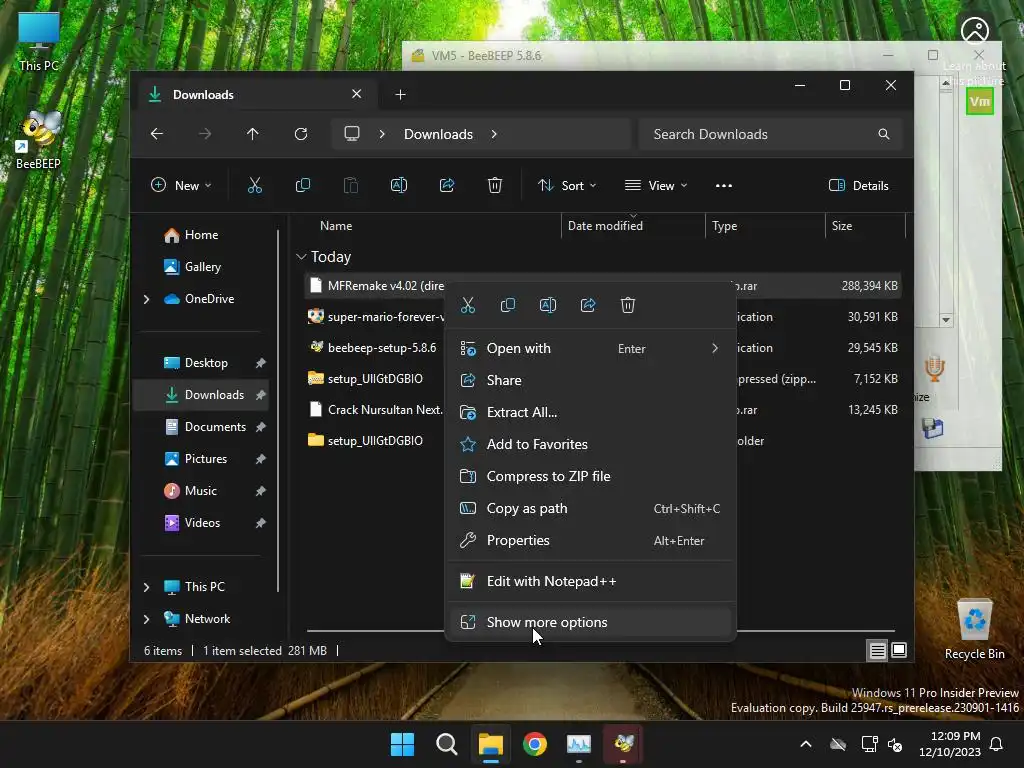Open Gallery in navigation pane
This screenshot has width=1024, height=768.
point(202,266)
